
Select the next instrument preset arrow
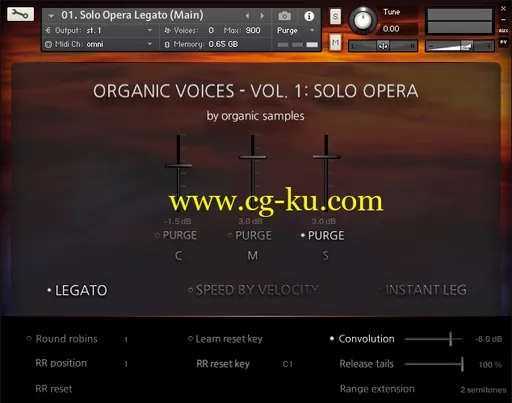pos(262,16)
